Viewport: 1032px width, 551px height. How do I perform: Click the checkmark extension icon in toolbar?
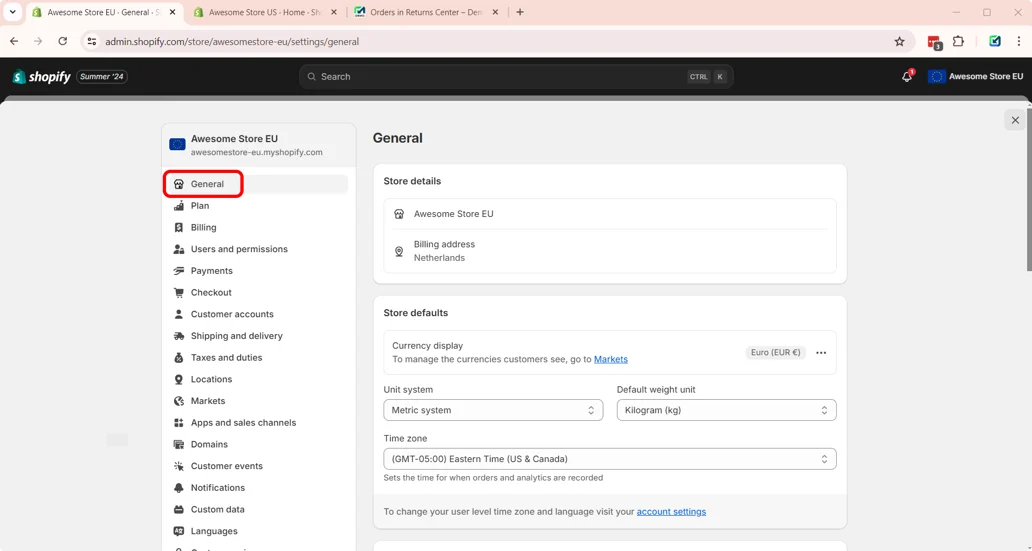(x=994, y=41)
